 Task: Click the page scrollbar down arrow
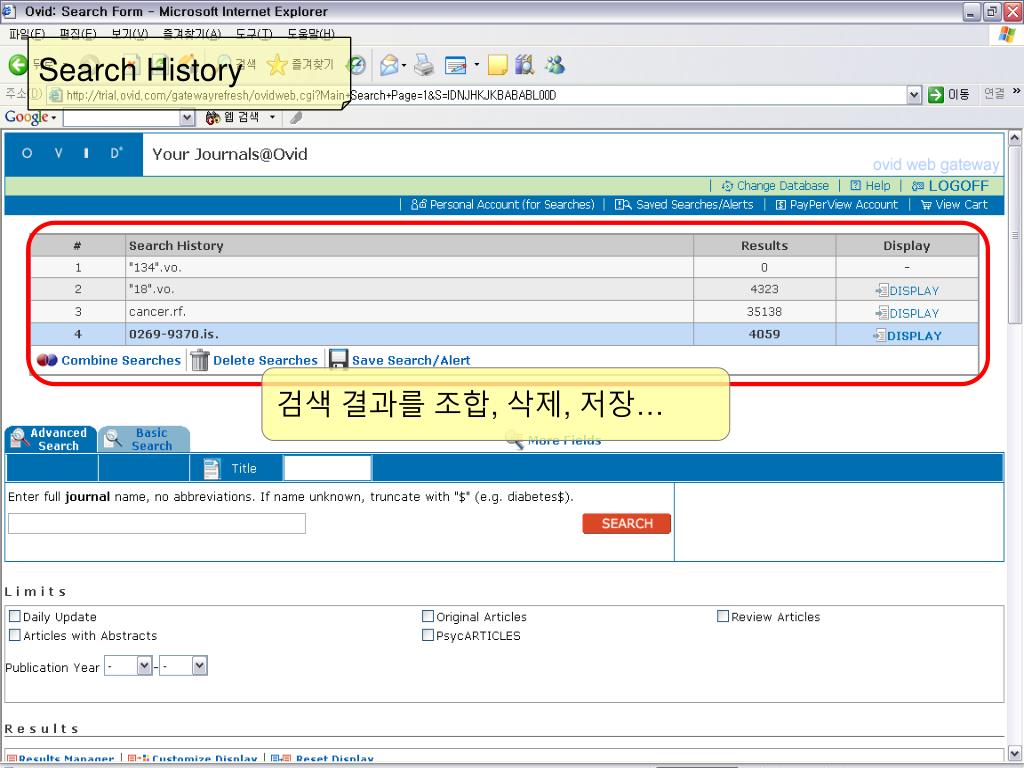click(1014, 752)
